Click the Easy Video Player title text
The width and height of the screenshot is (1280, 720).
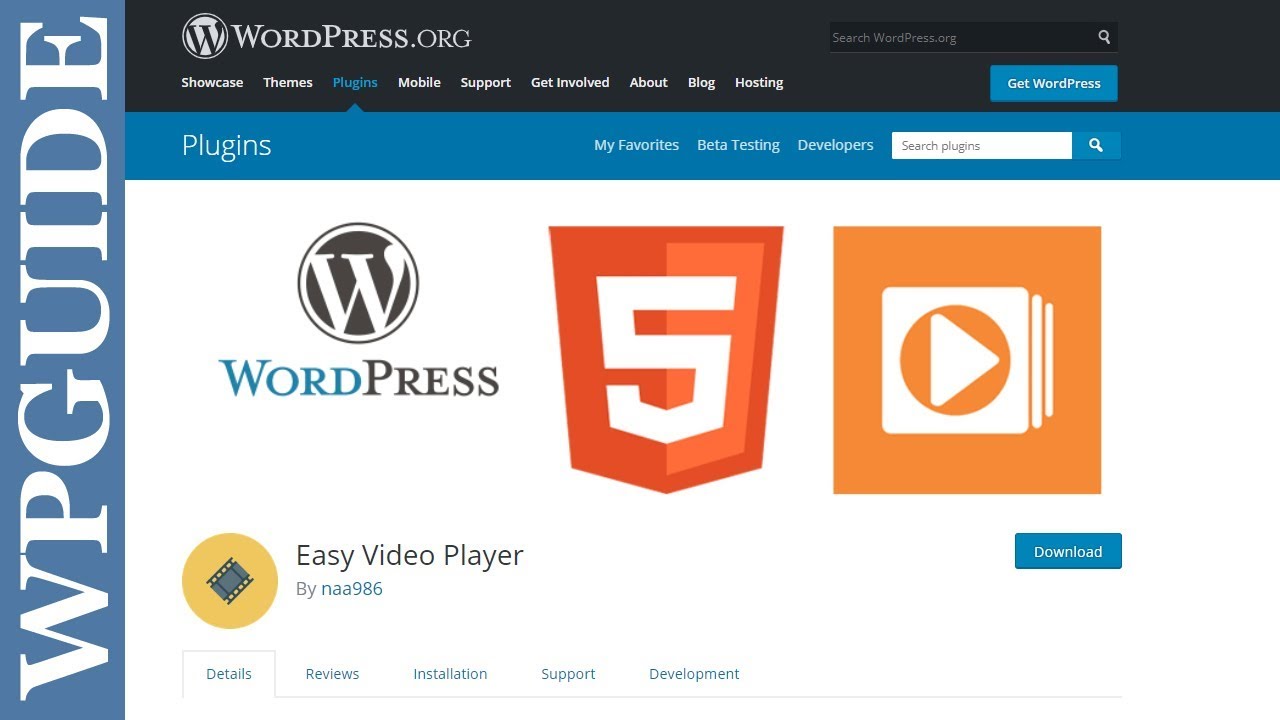410,554
